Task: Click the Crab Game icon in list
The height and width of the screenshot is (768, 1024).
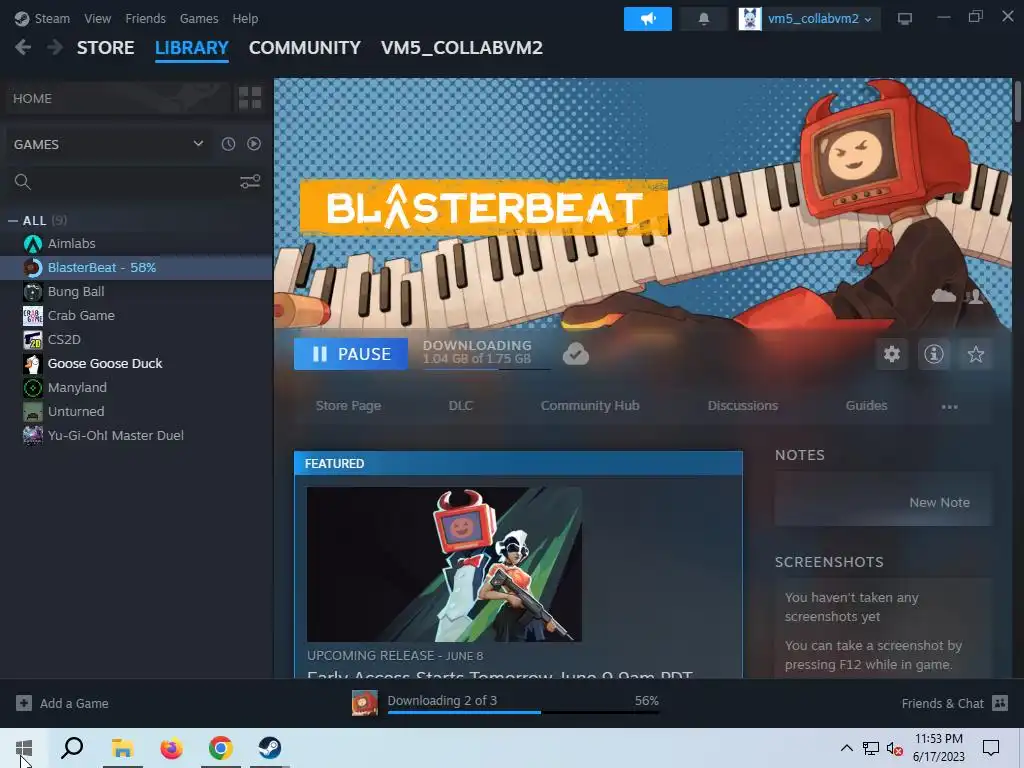Action: coord(33,315)
